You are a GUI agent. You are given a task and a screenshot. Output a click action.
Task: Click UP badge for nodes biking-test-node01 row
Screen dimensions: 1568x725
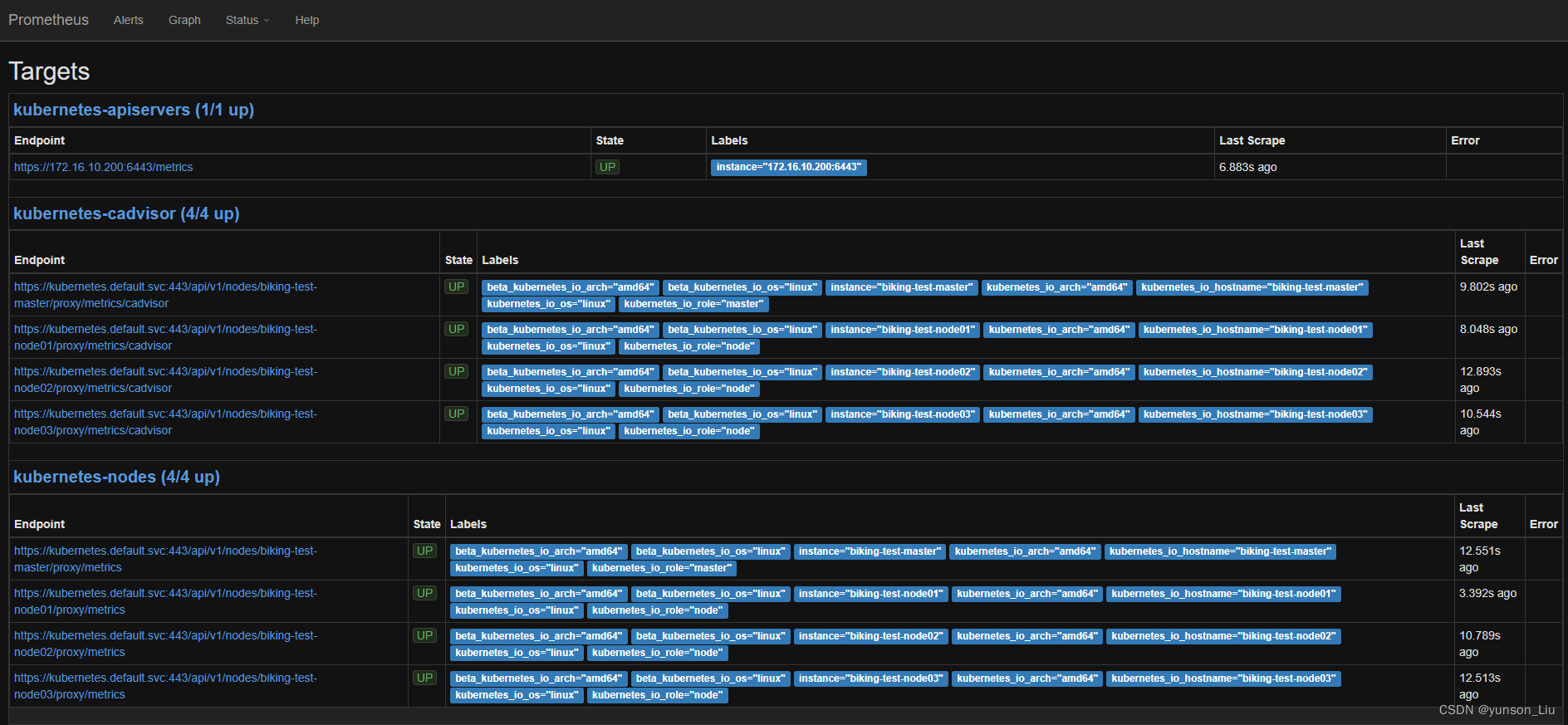pyautogui.click(x=424, y=593)
